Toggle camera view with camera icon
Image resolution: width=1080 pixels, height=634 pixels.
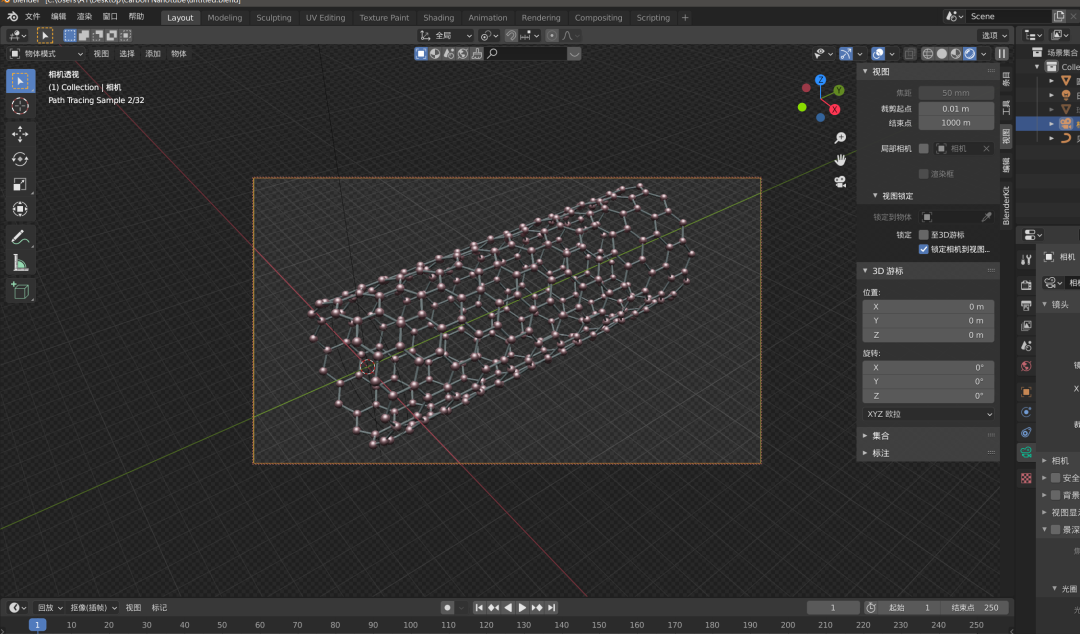tap(840, 181)
